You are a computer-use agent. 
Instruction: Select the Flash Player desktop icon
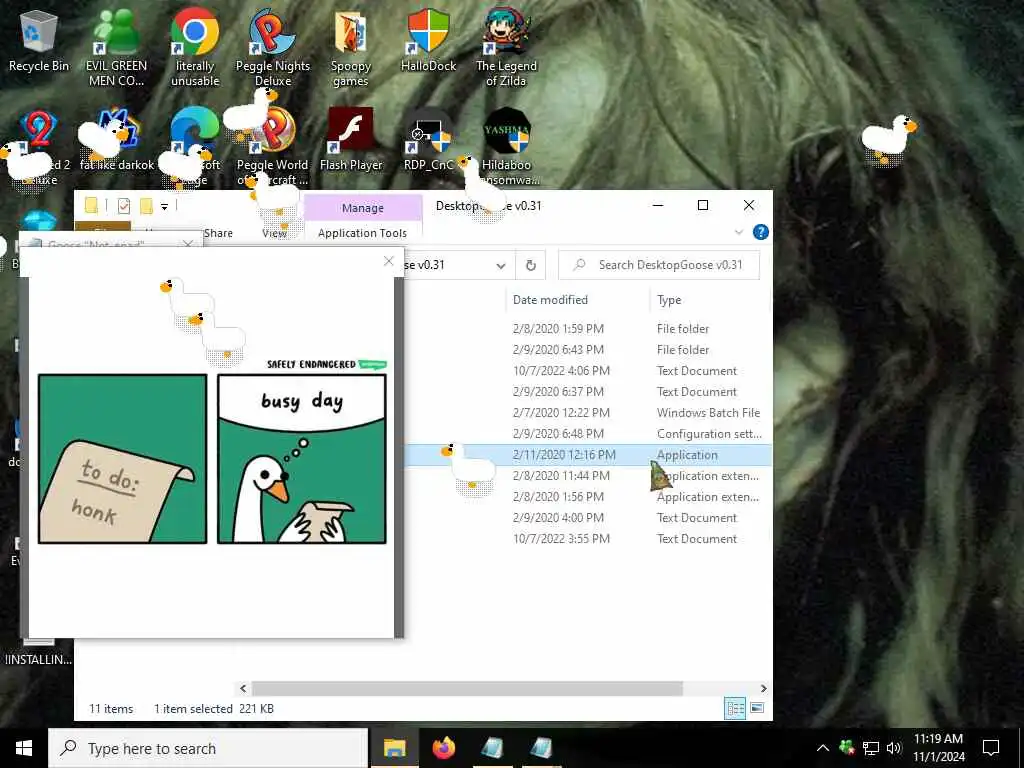pos(351,140)
